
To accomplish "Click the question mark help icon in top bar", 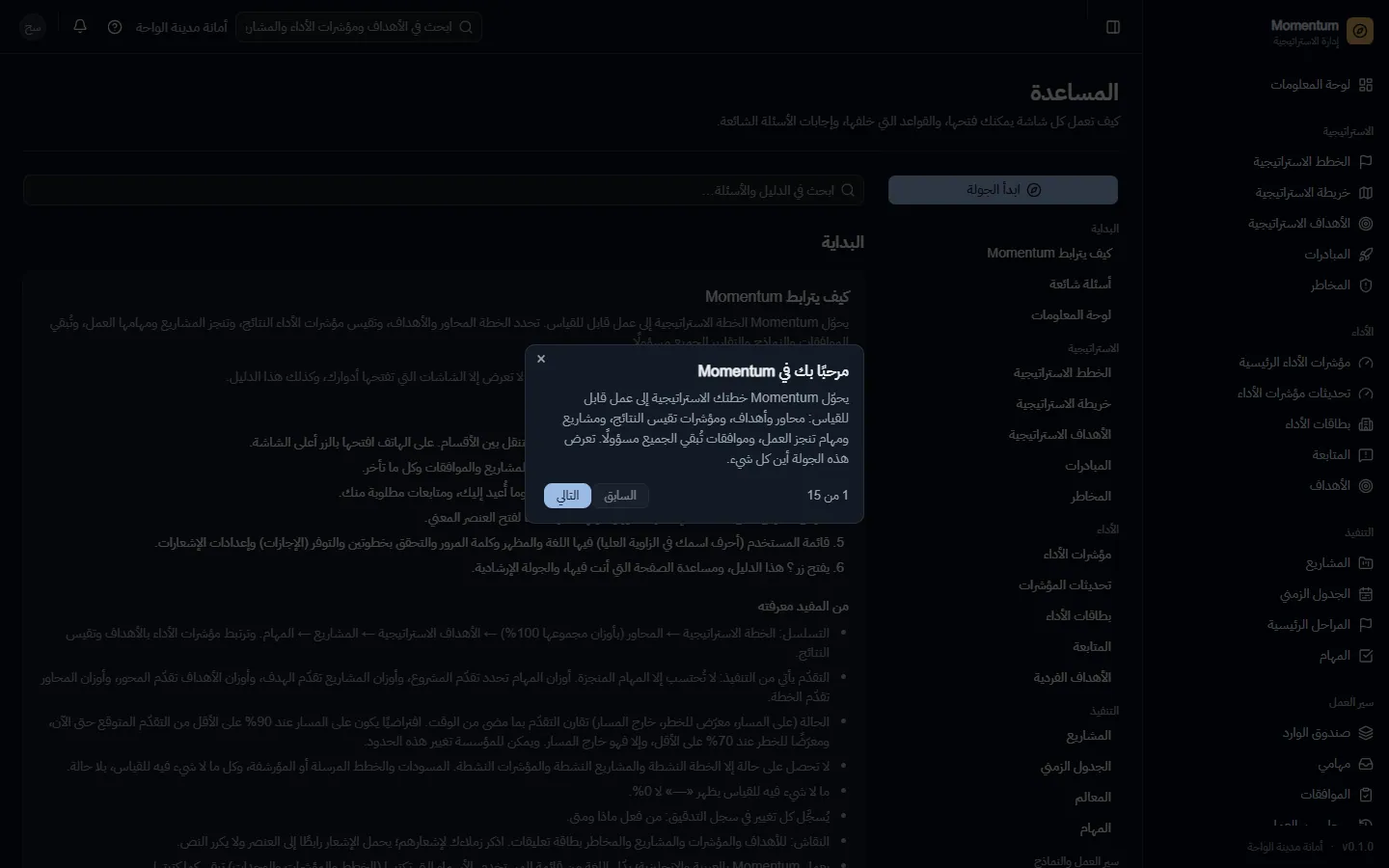I will coord(115,27).
